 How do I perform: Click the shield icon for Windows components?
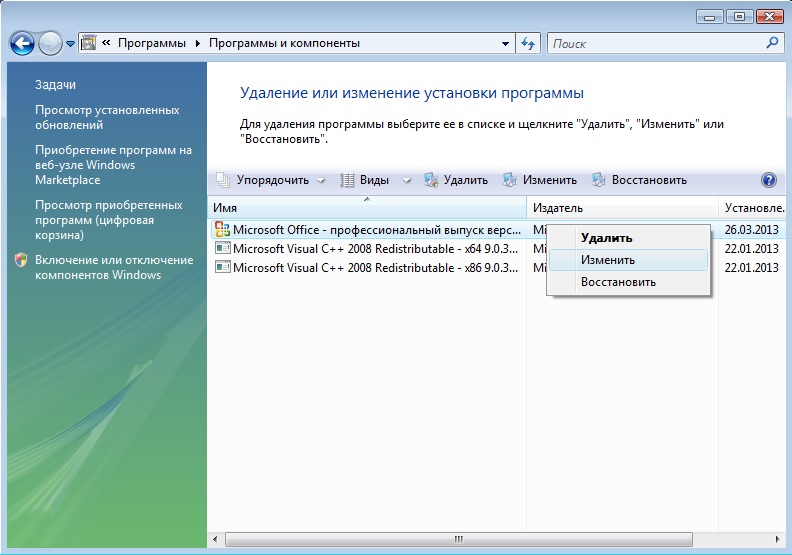coord(21,260)
